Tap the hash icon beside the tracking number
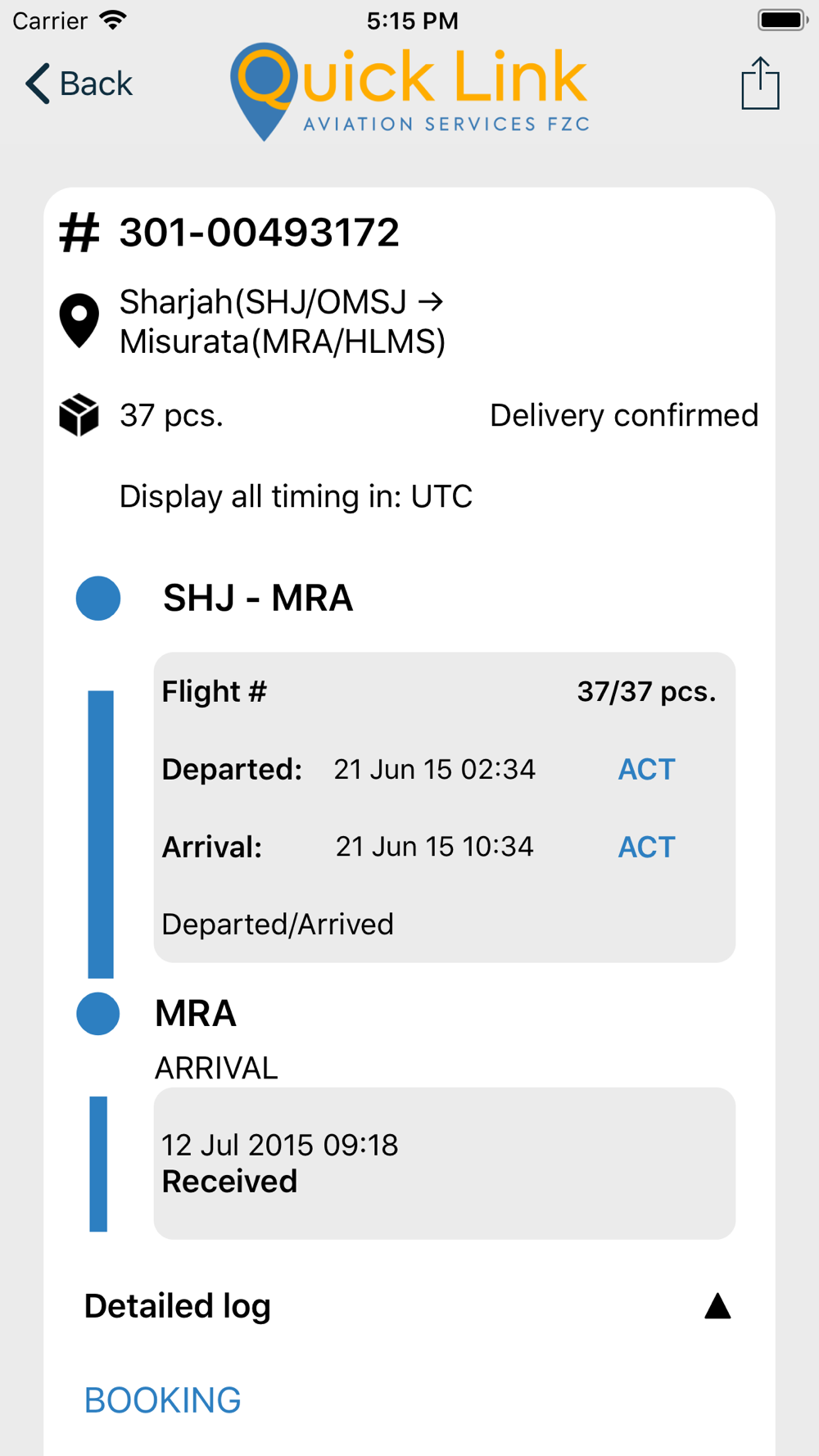The height and width of the screenshot is (1456, 819). pyautogui.click(x=79, y=233)
